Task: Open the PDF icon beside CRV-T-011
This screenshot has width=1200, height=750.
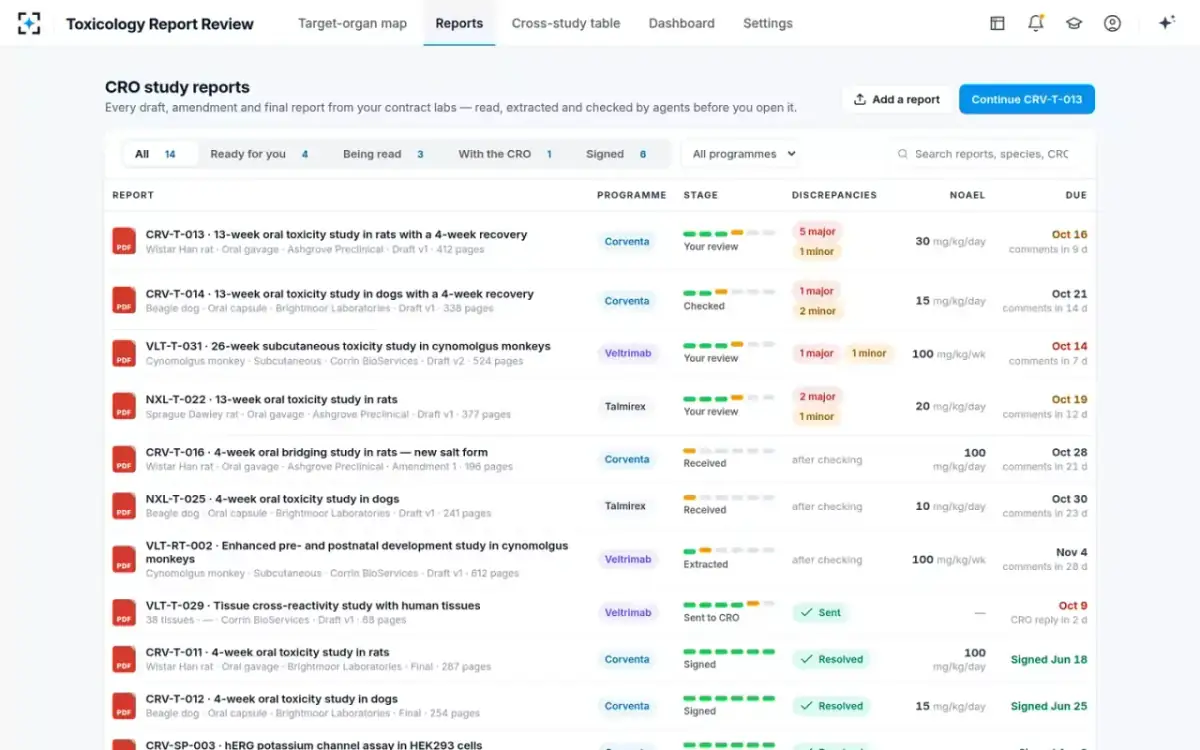Action: [124, 659]
